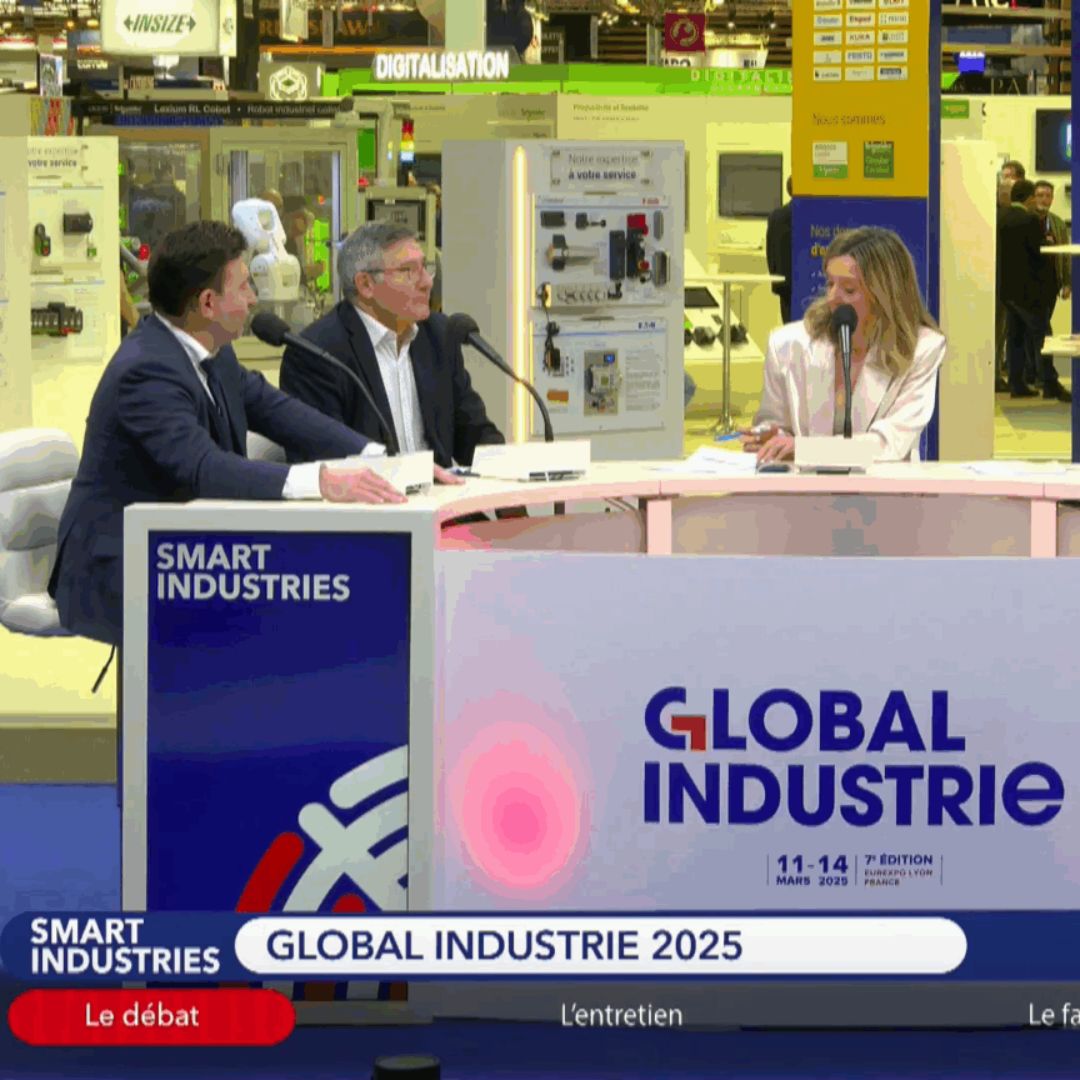Click the INSIZE sign in the background
The image size is (1080, 1080).
click(x=159, y=24)
